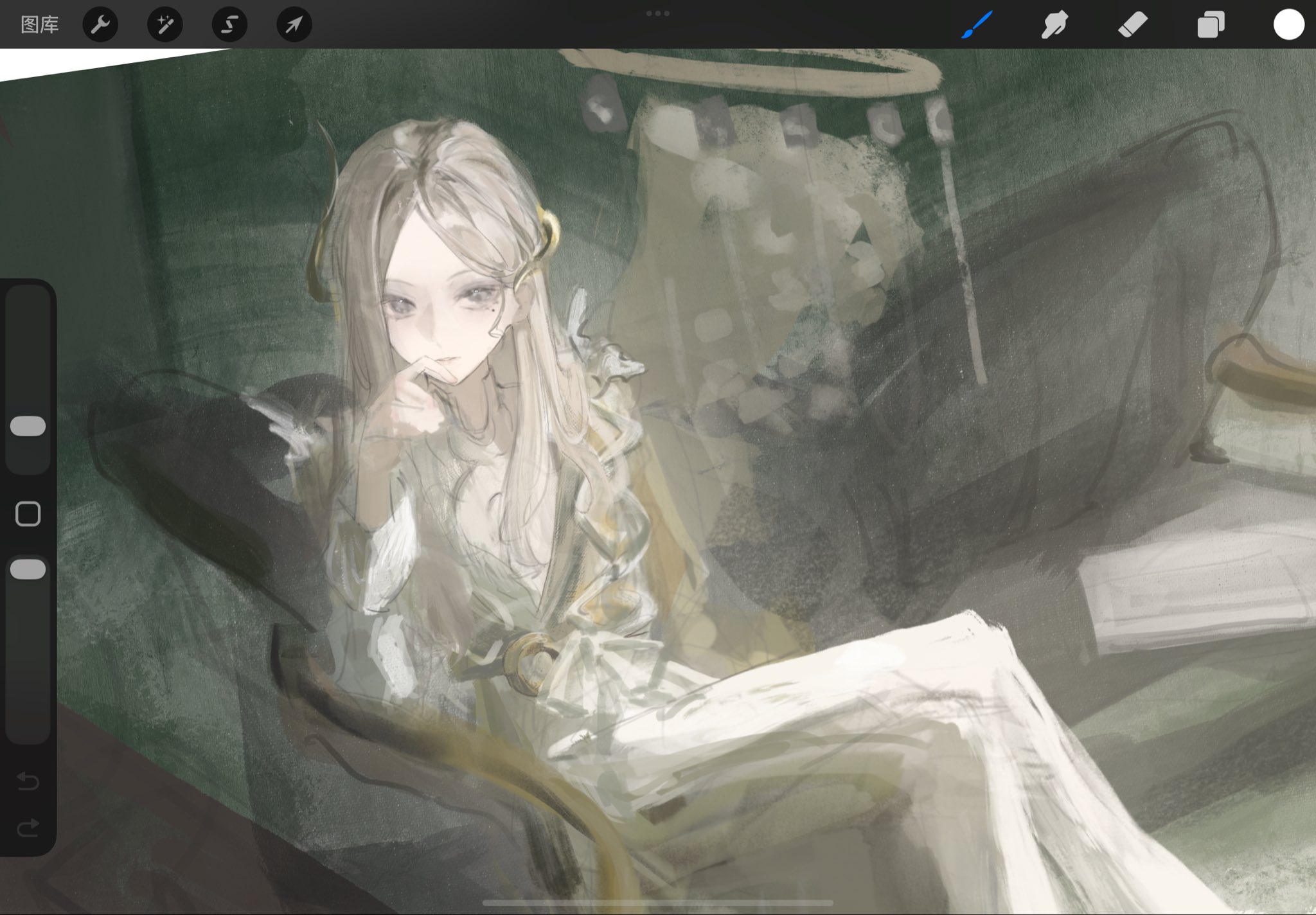Open the Actions wrench menu

(x=100, y=24)
